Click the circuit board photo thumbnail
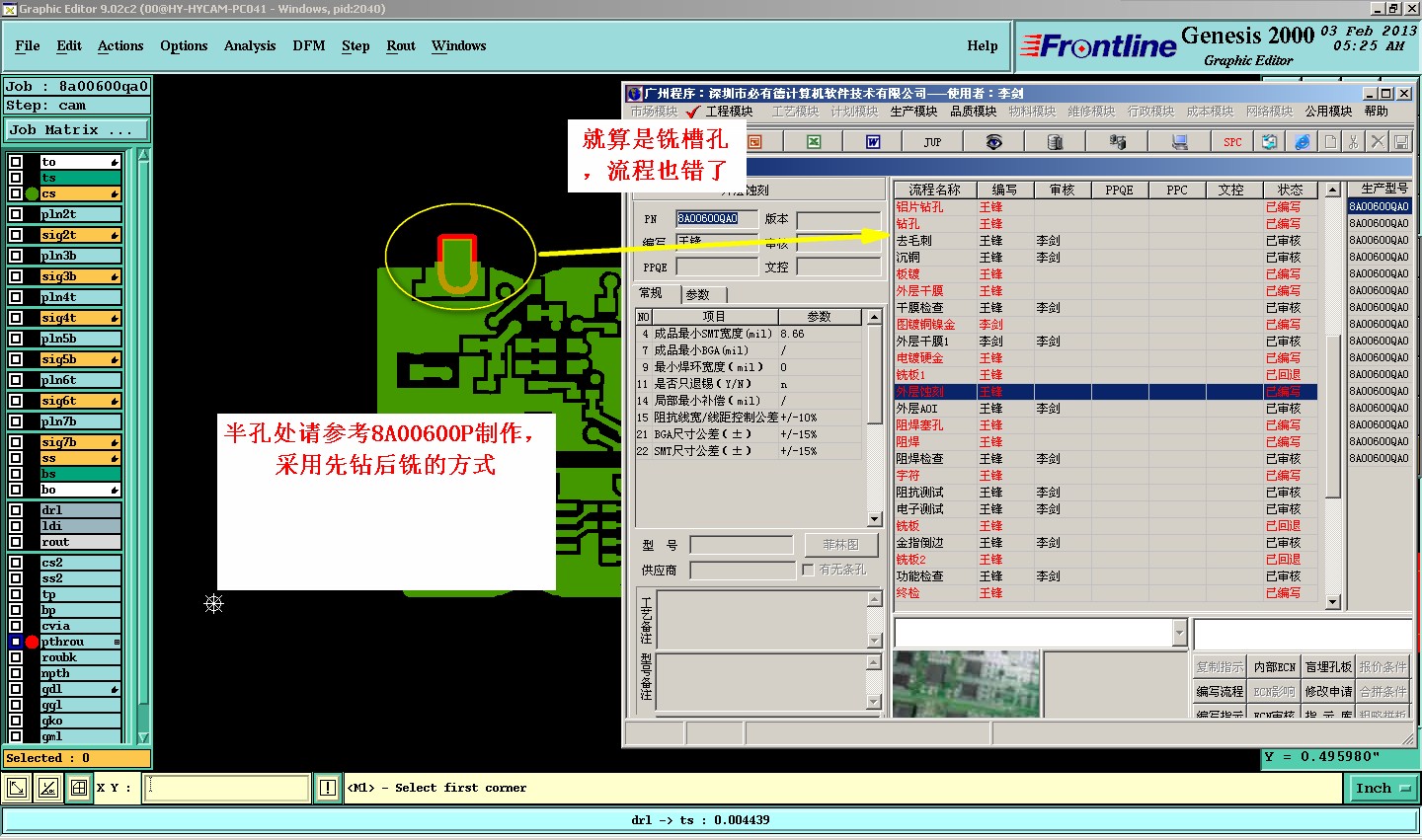 (967, 683)
